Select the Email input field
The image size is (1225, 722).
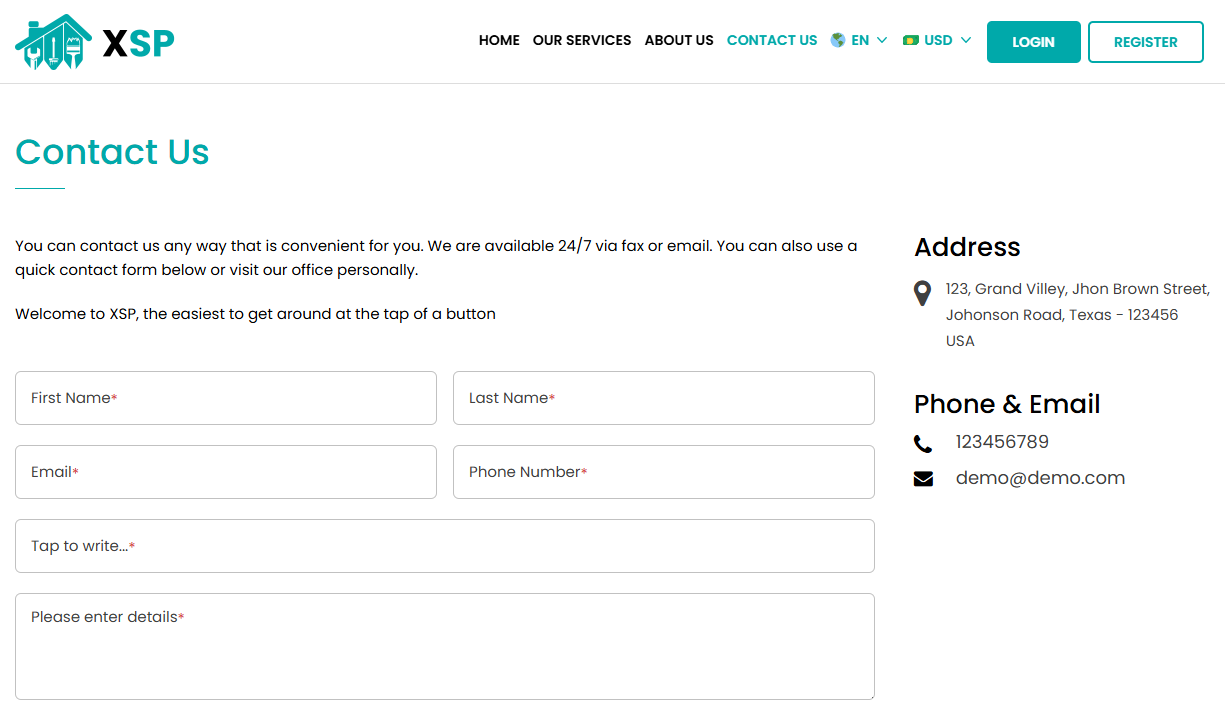pyautogui.click(x=226, y=472)
